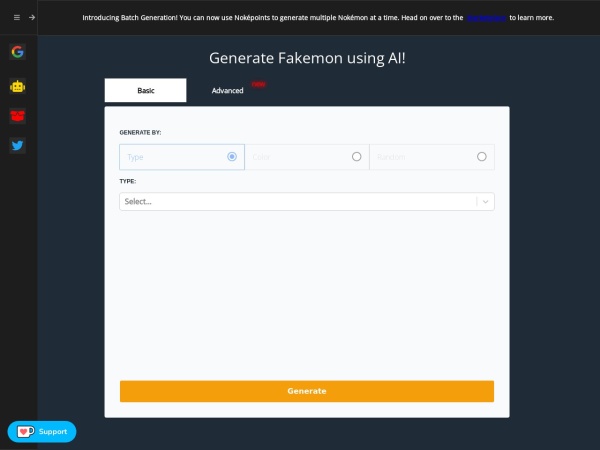Open the hamburger menu icon

click(16, 18)
